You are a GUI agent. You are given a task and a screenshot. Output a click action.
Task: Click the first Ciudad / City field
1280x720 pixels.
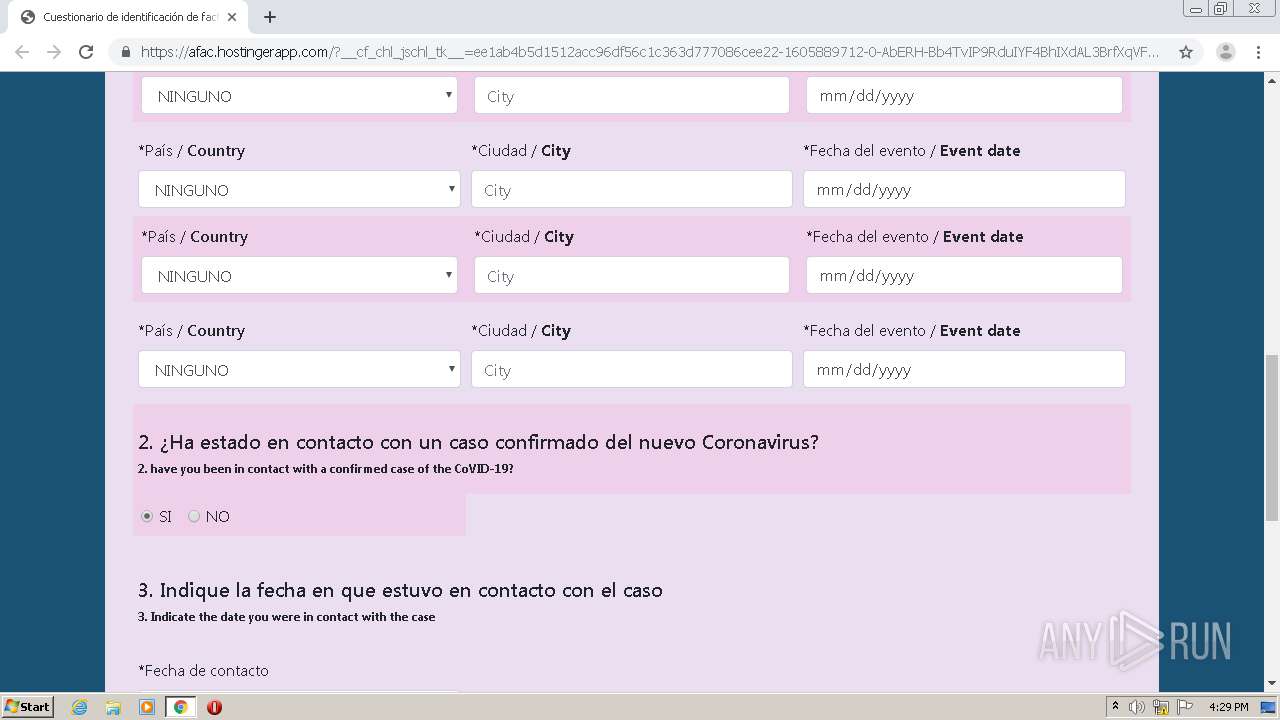632,96
